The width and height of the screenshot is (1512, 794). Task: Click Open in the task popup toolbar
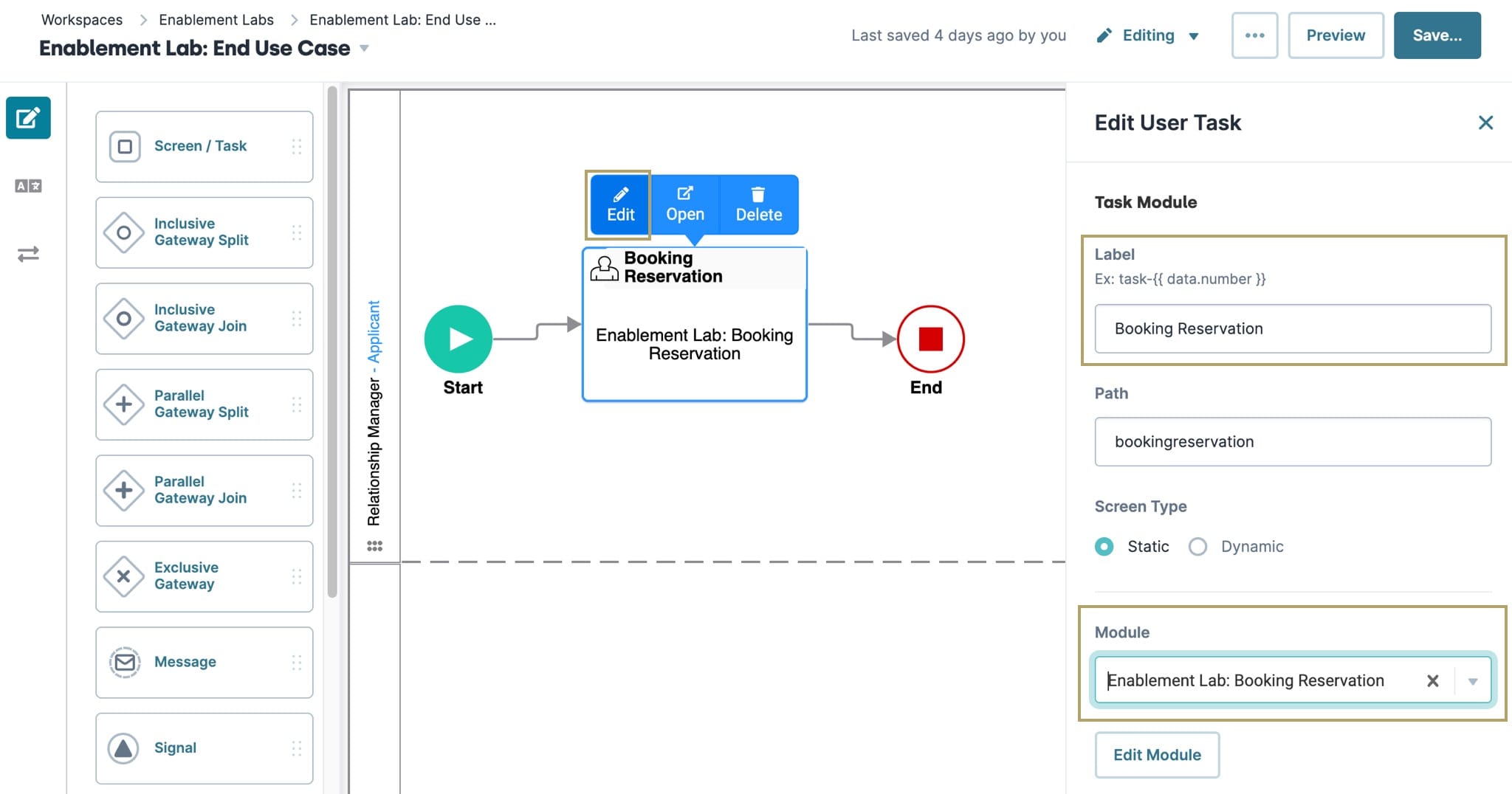[x=685, y=205]
